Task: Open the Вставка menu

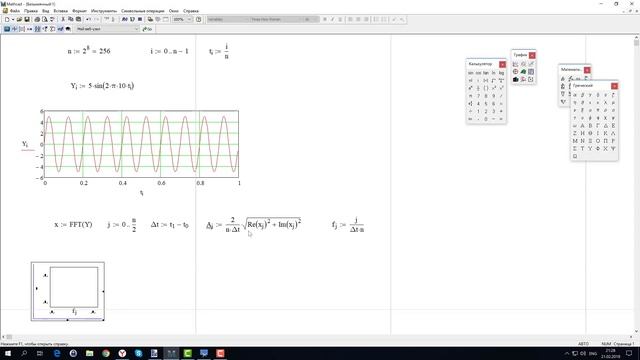Action: pos(60,11)
